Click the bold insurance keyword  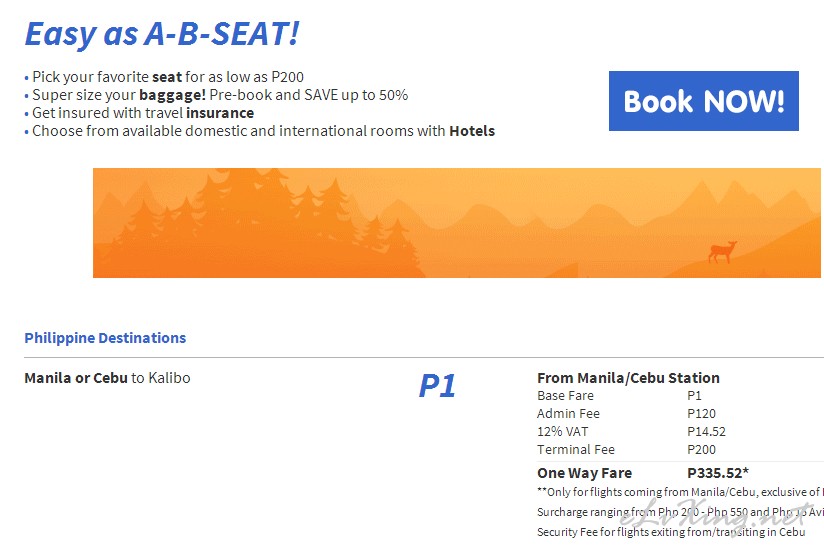coord(220,113)
